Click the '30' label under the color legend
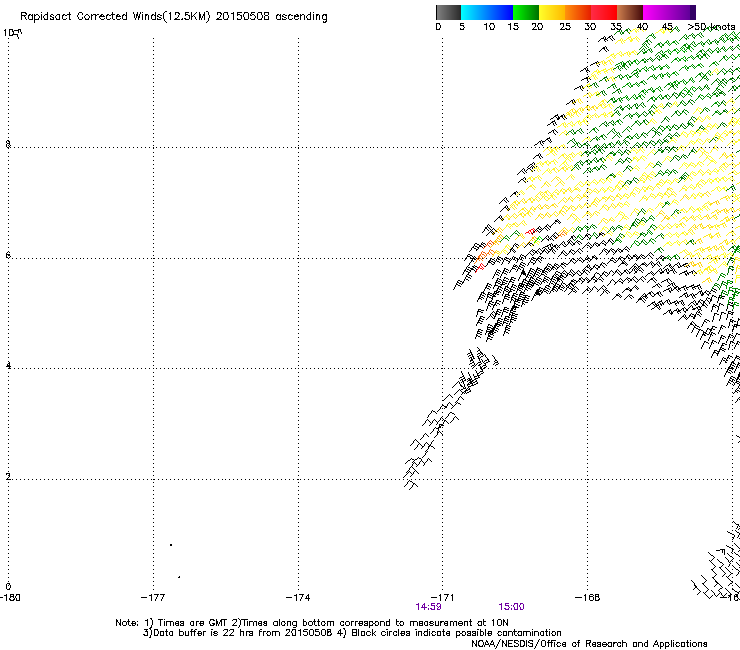The width and height of the screenshot is (740, 650). 590,27
